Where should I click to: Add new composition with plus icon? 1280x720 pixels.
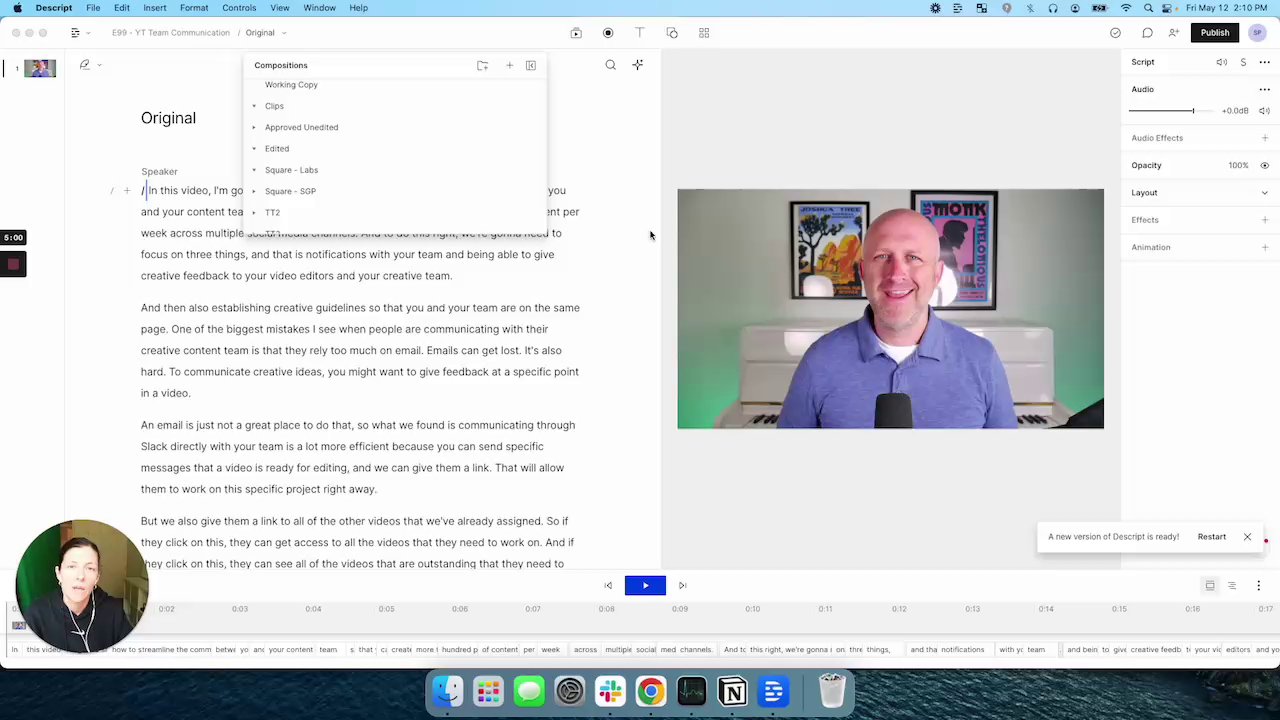click(509, 66)
